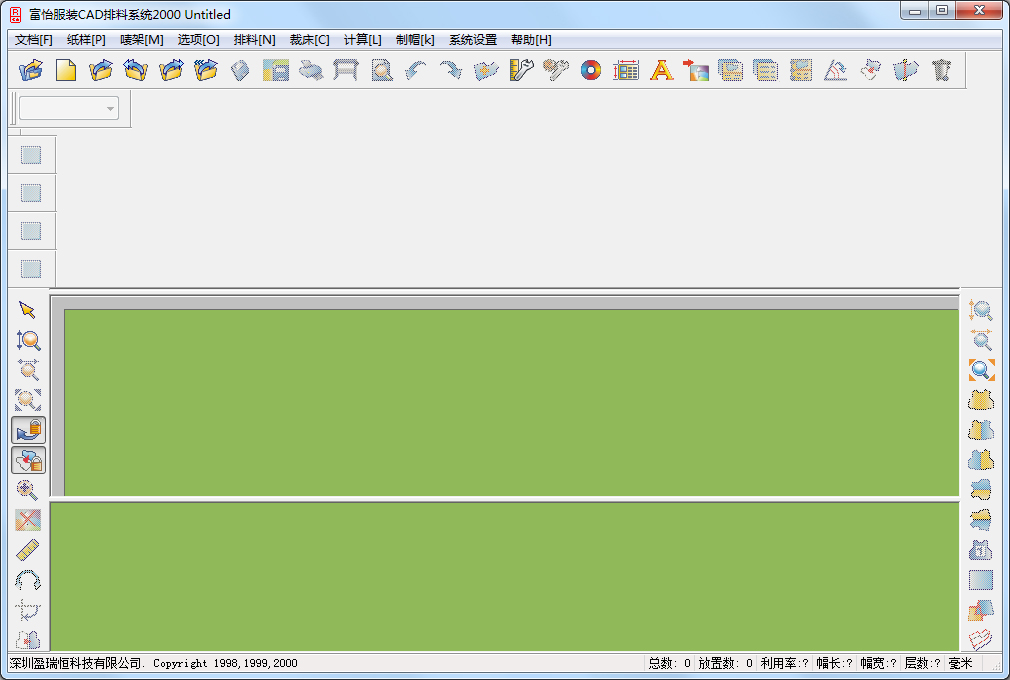
Task: Open the 帮助[H] menu
Action: tap(531, 40)
